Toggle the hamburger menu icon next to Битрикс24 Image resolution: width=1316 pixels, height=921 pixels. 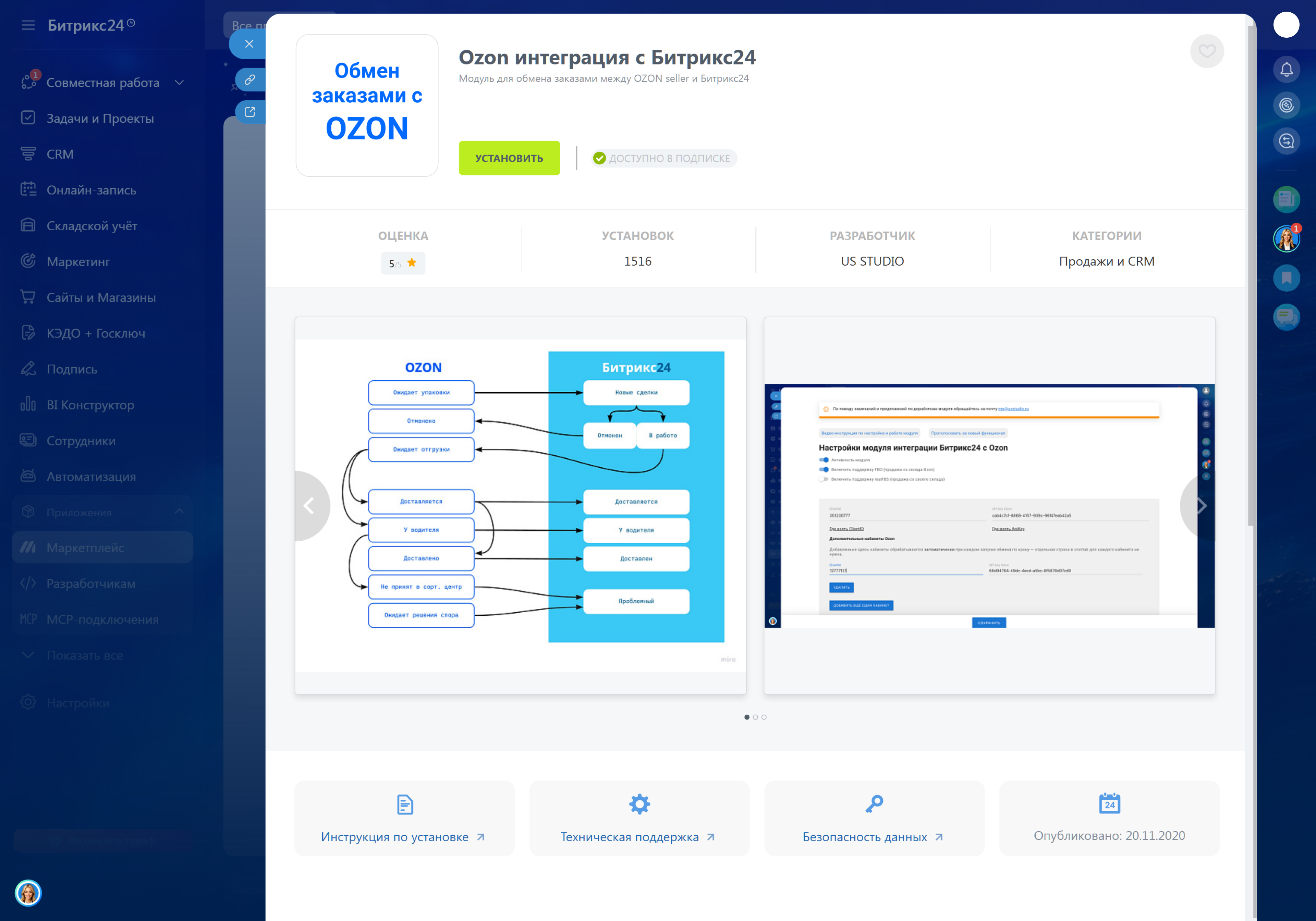[28, 25]
